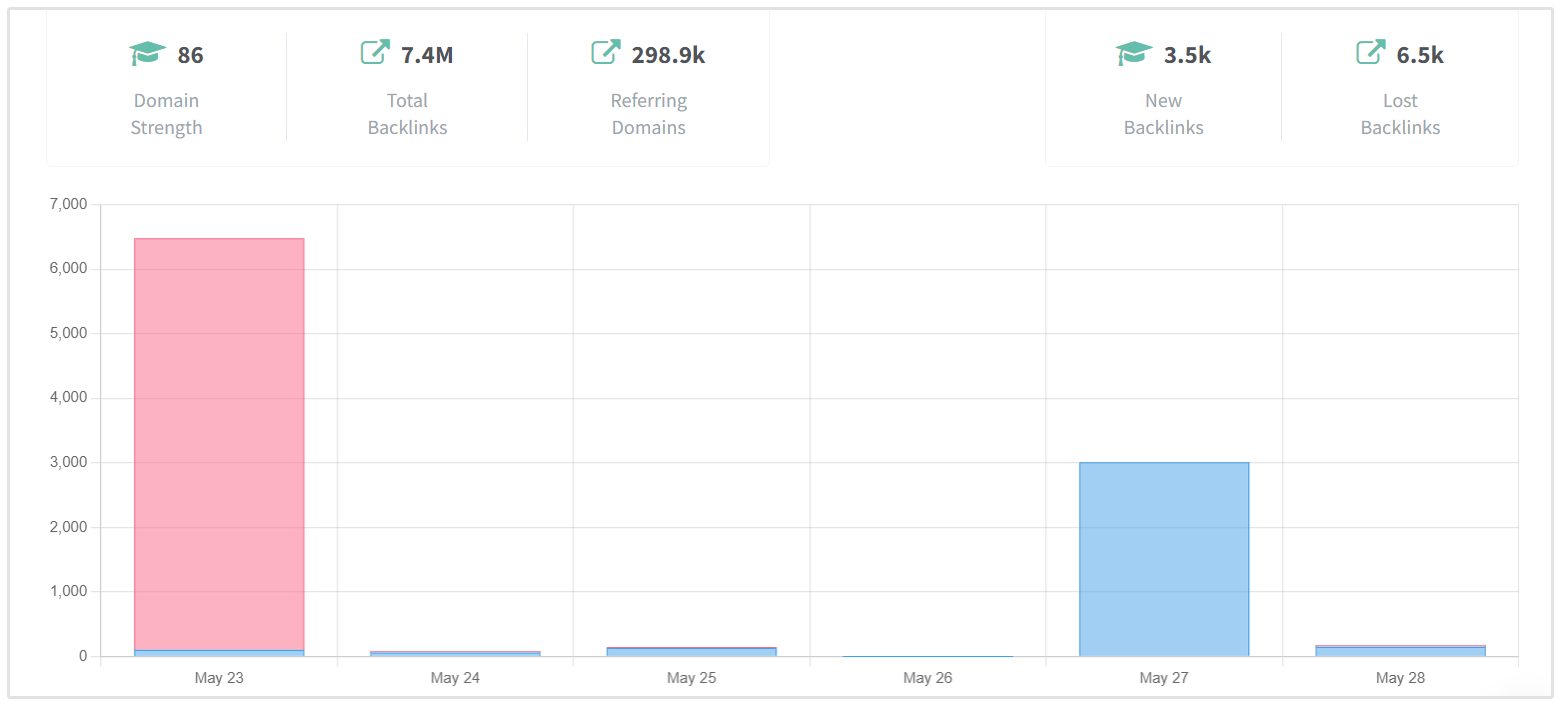Select the 7.4M total backlinks figure
Image resolution: width=1561 pixels, height=706 pixels.
click(427, 55)
